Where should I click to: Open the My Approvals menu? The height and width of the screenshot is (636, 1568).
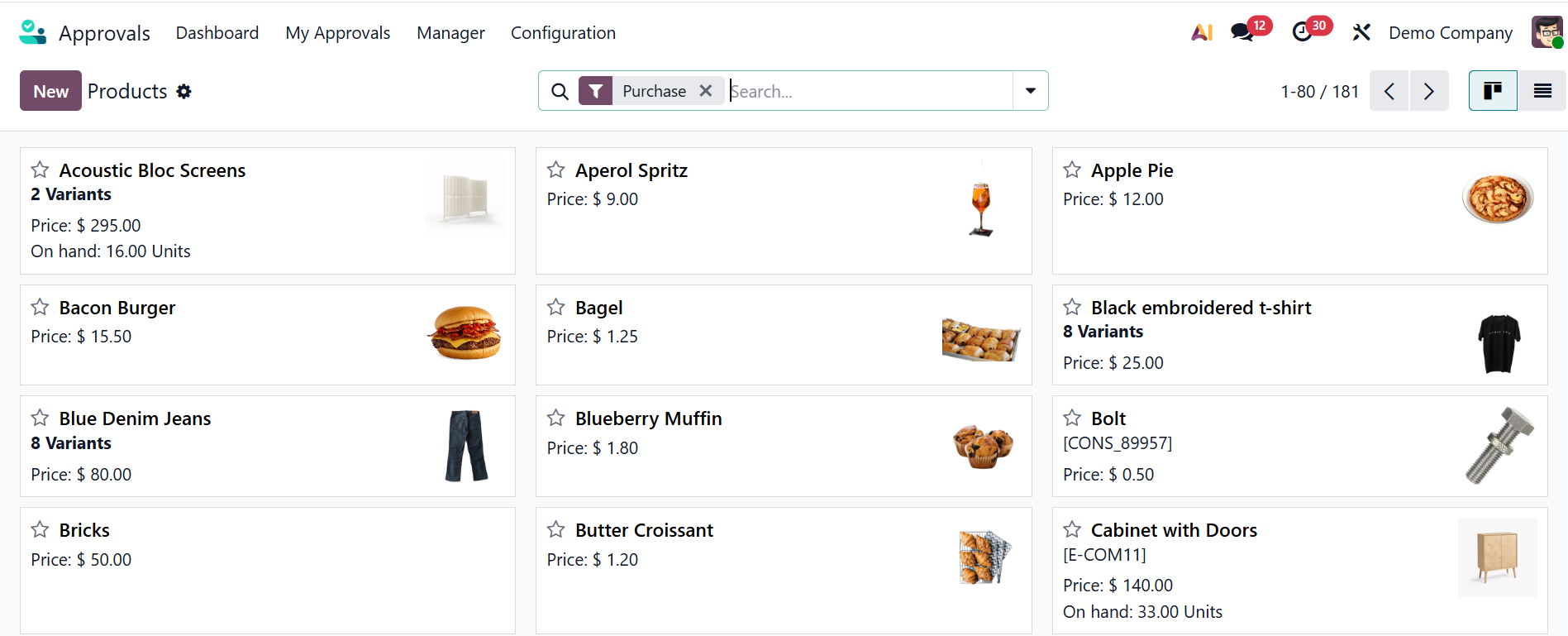click(337, 33)
